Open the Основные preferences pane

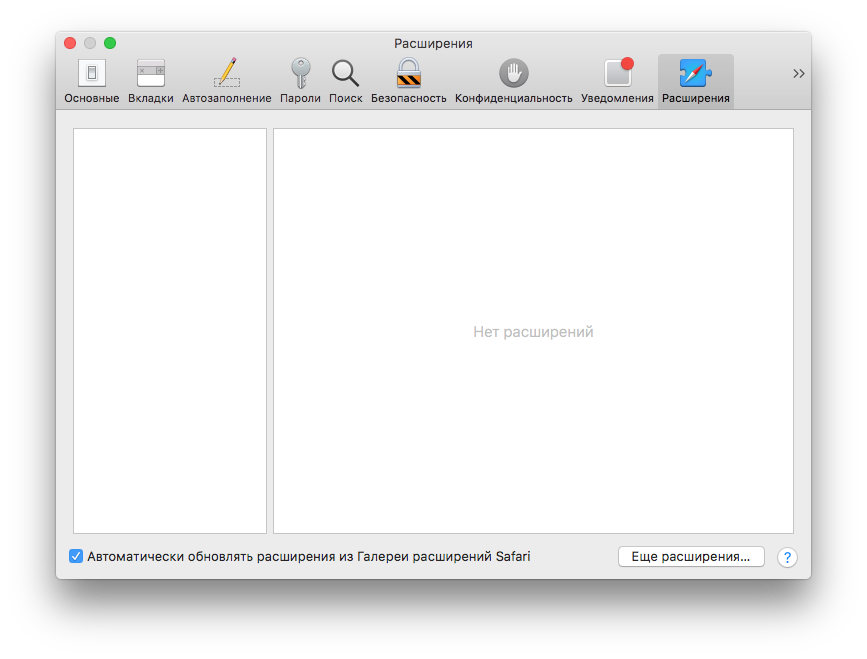click(92, 81)
